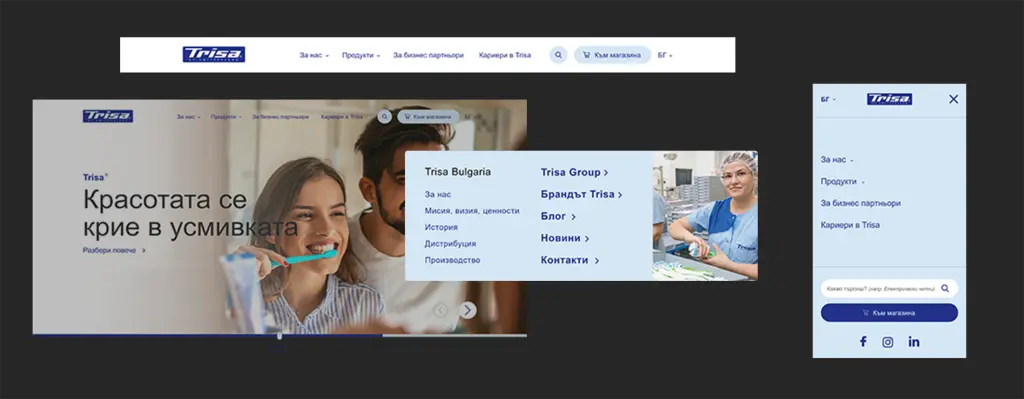The width and height of the screenshot is (1024, 399).
Task: Click factory worker photo in mega menu
Action: coord(705,216)
